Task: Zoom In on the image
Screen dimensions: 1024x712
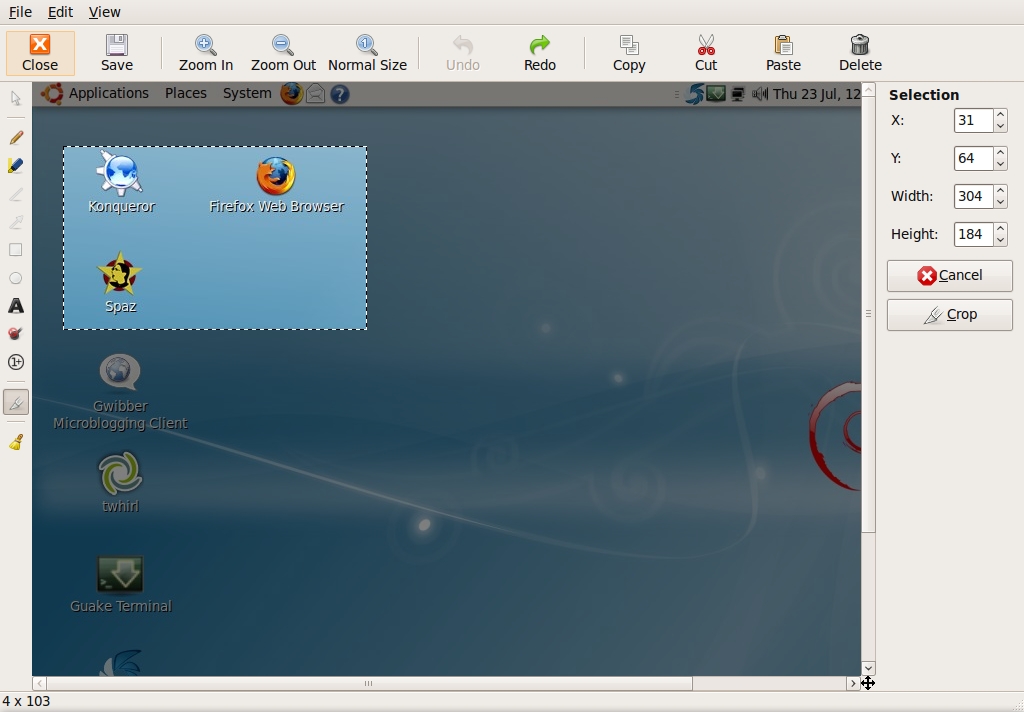Action: (206, 53)
